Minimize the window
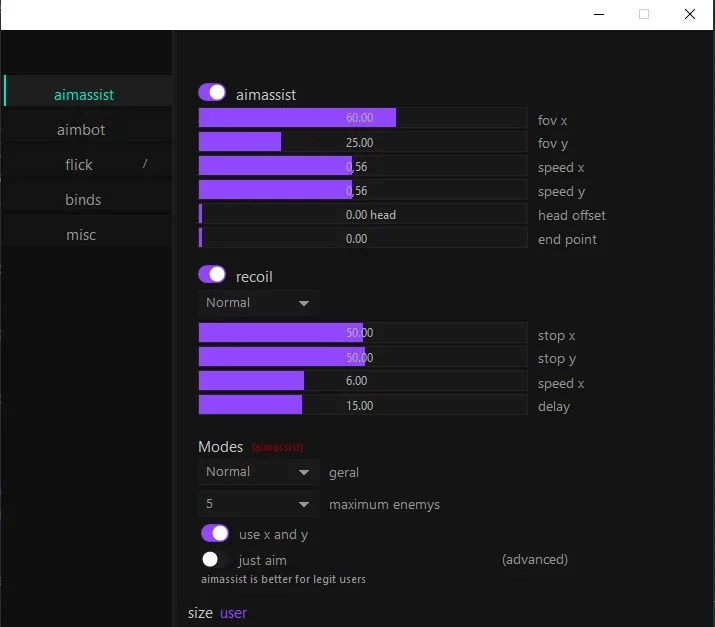This screenshot has width=715, height=627. (x=599, y=14)
